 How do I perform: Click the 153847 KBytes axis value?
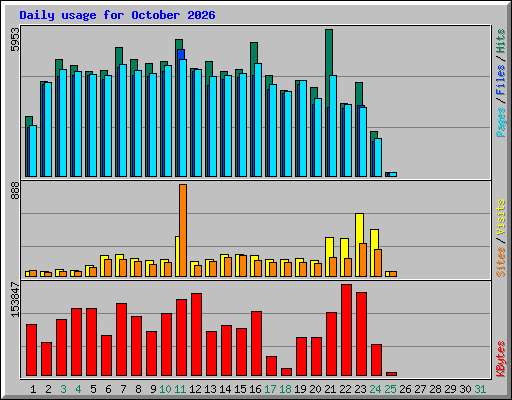coord(15,299)
